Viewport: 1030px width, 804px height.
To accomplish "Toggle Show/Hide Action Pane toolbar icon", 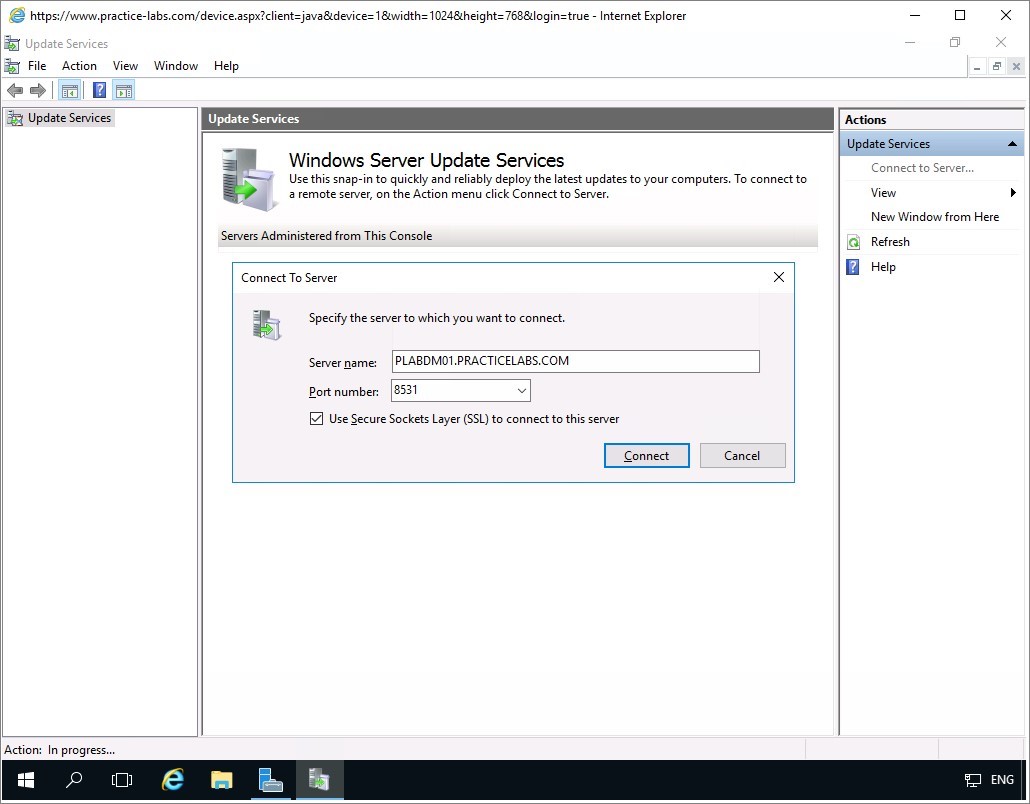I will coord(123,91).
